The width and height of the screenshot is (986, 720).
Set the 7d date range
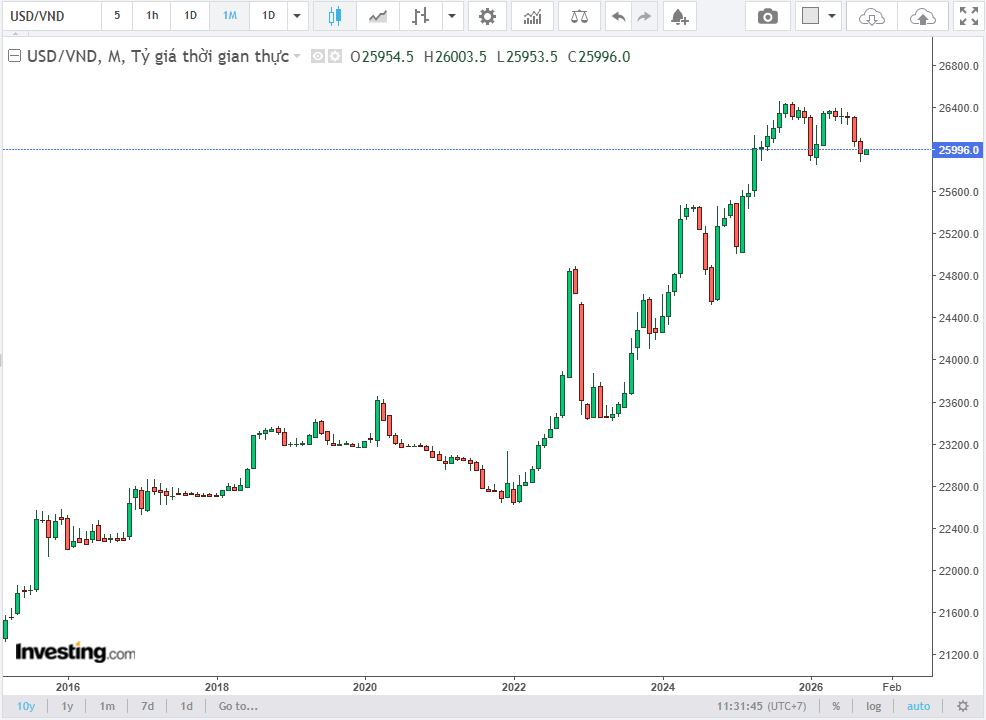pos(148,706)
